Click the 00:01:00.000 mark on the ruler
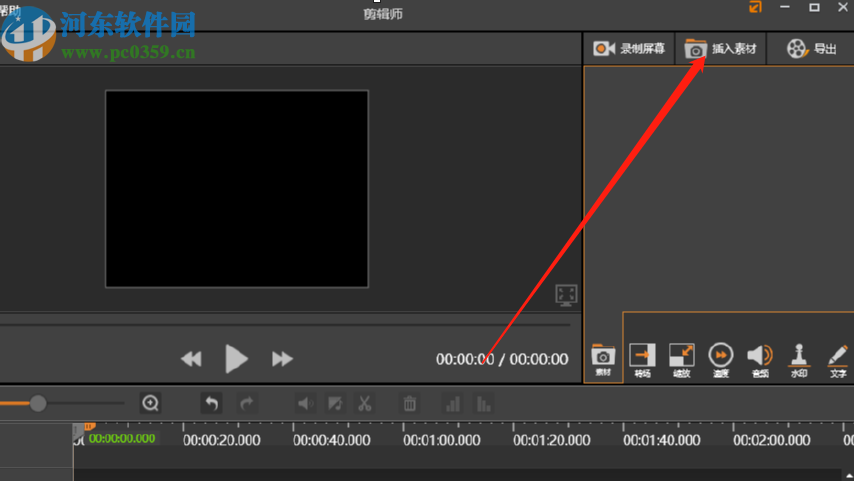The height and width of the screenshot is (481, 854). pos(442,440)
